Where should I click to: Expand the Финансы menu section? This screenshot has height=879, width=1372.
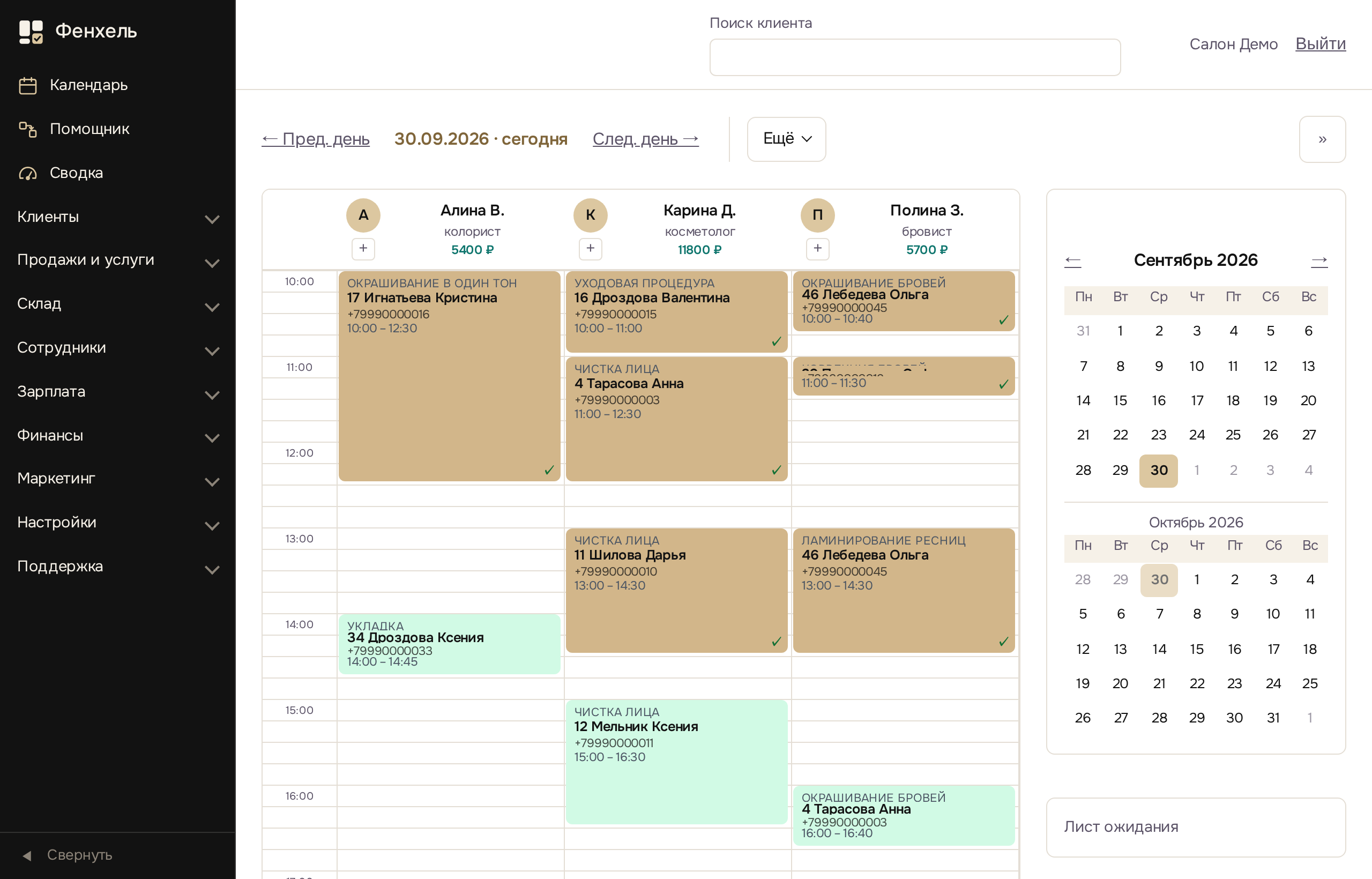point(117,436)
